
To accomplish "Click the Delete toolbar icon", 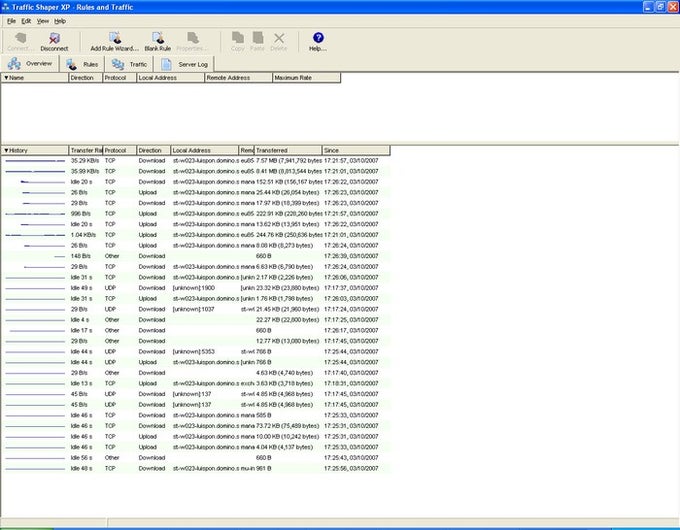I will pyautogui.click(x=279, y=42).
